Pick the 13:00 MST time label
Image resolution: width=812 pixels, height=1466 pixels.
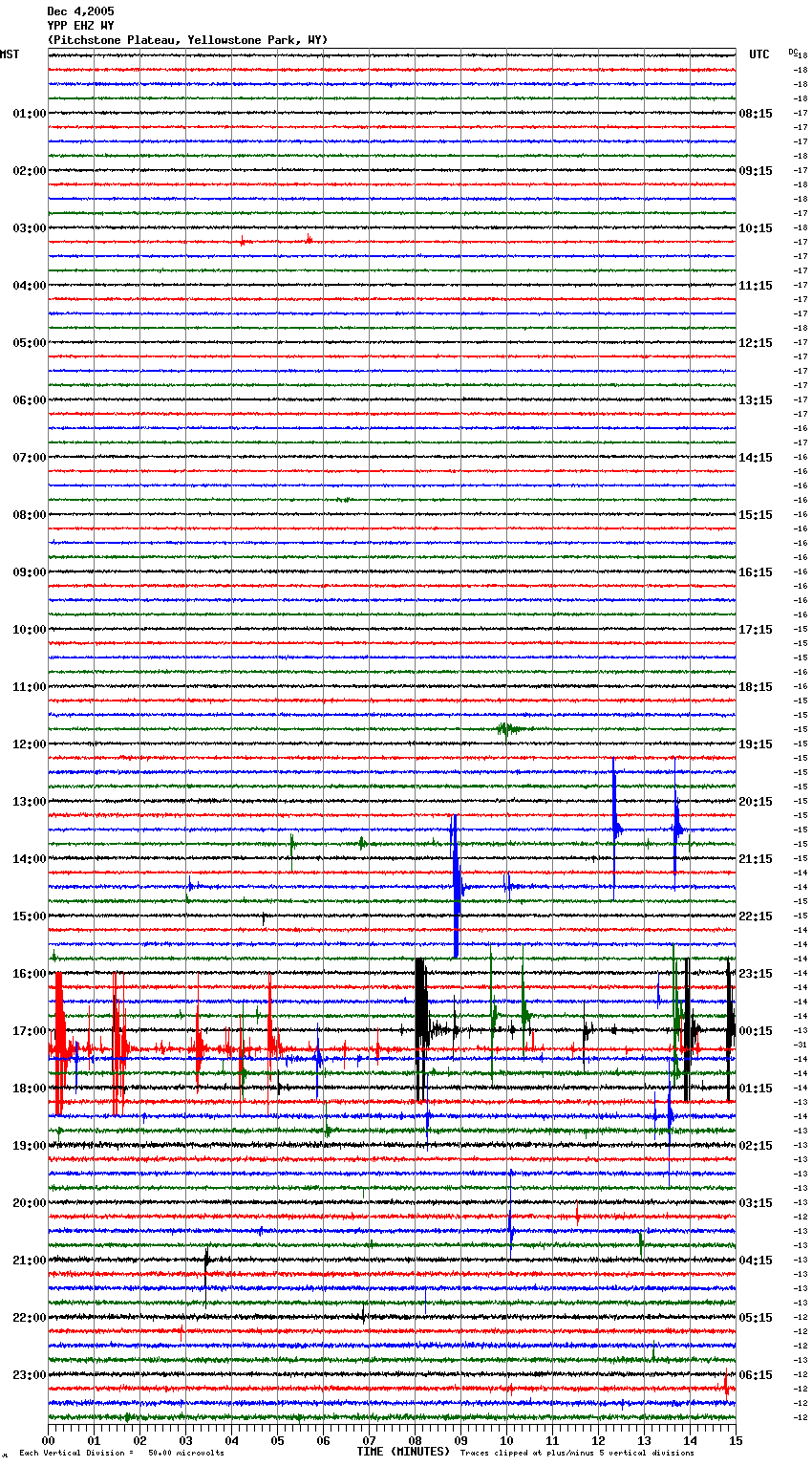[x=30, y=802]
